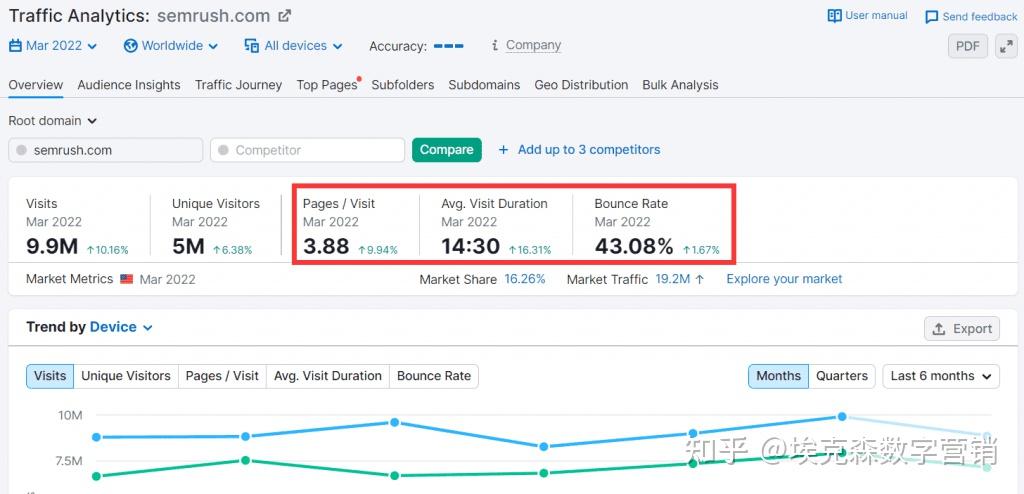This screenshot has height=494, width=1024.
Task: Open semrush.com external link icon
Action: [x=285, y=15]
